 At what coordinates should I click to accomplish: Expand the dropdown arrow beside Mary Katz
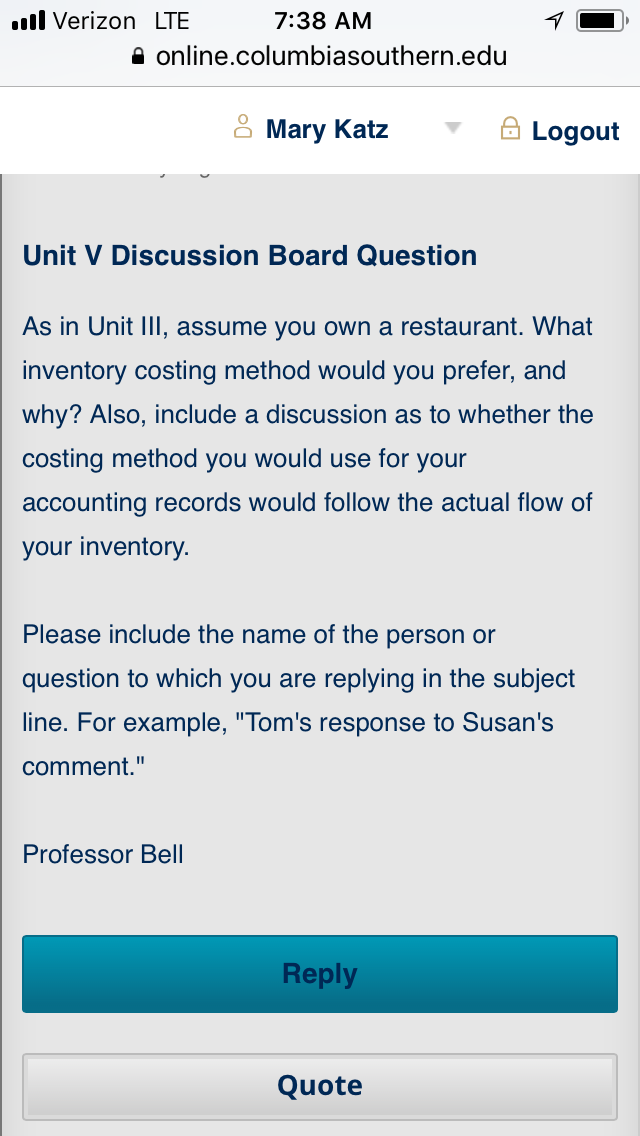(453, 128)
